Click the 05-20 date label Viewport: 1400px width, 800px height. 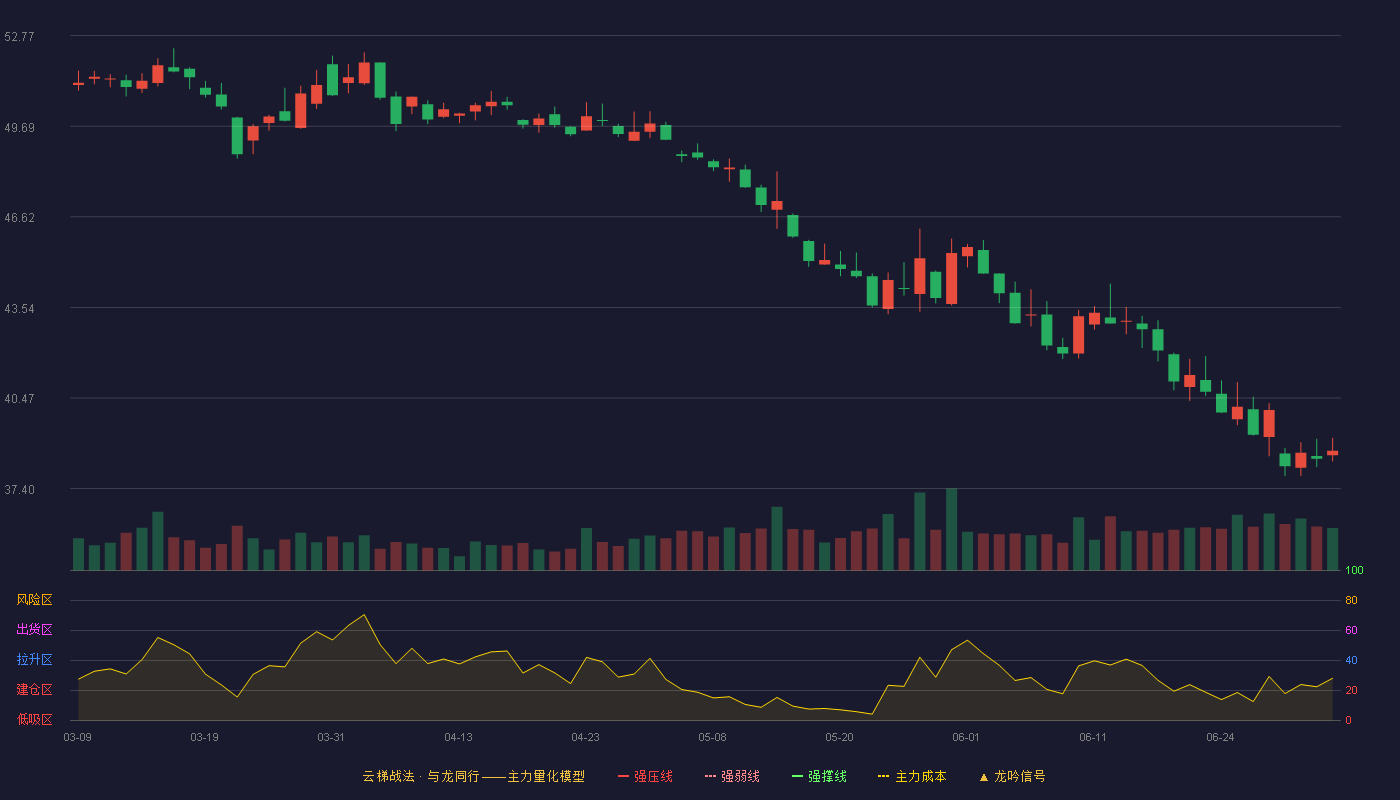840,737
